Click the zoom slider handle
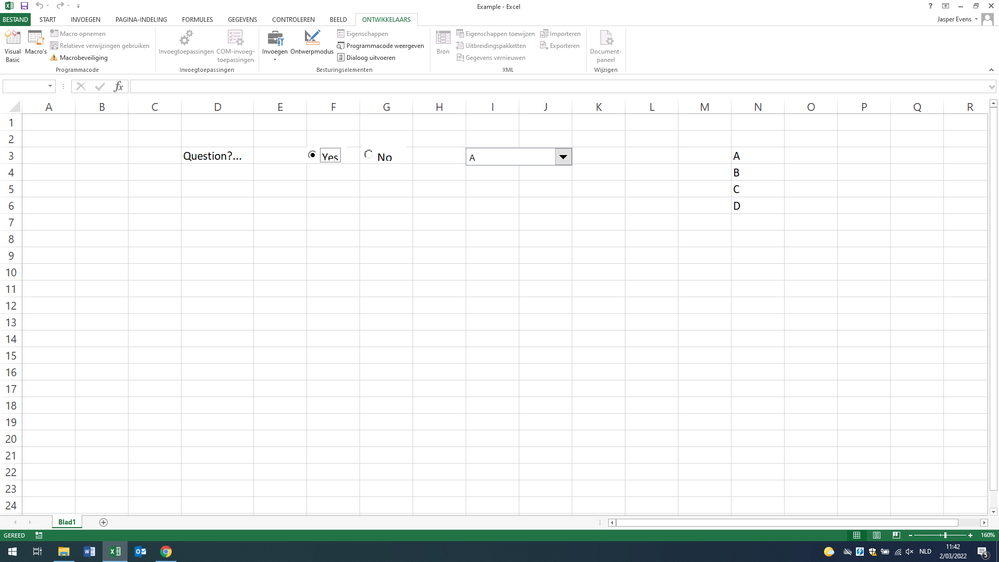 945,535
